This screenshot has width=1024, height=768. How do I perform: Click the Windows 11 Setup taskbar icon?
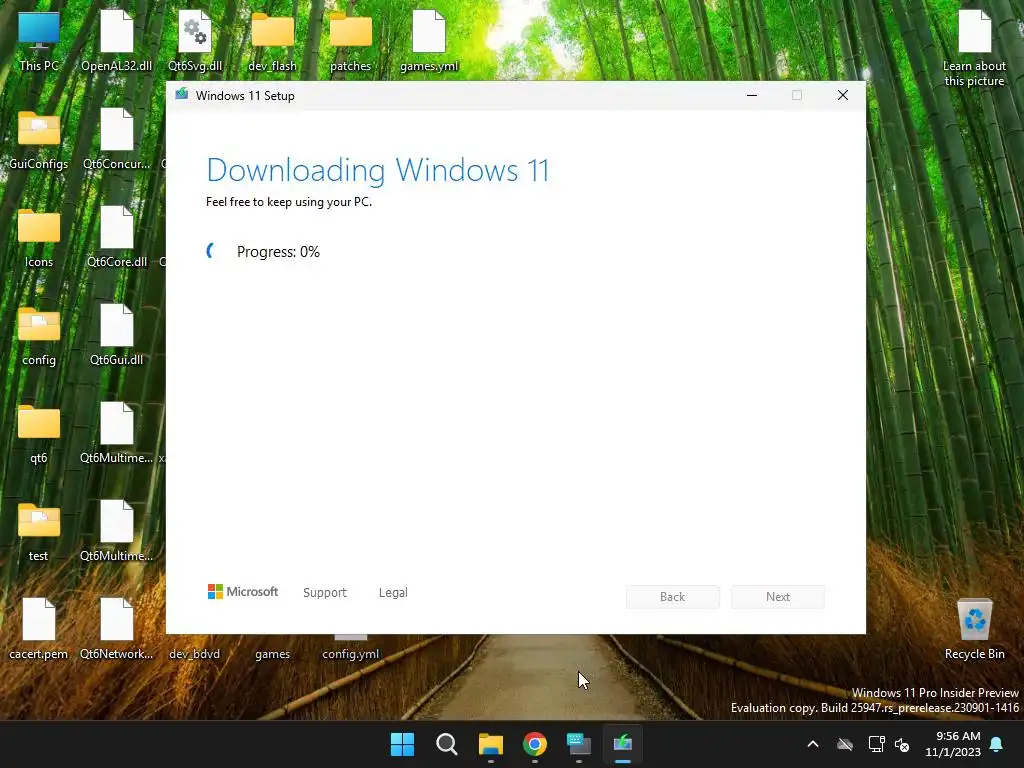pos(623,744)
